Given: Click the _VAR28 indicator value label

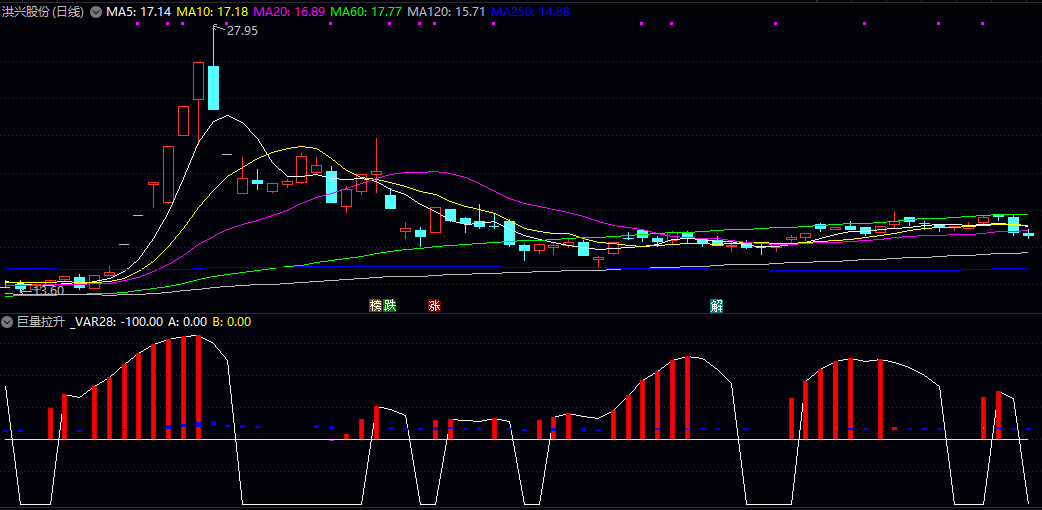Looking at the screenshot, I should click(117, 322).
